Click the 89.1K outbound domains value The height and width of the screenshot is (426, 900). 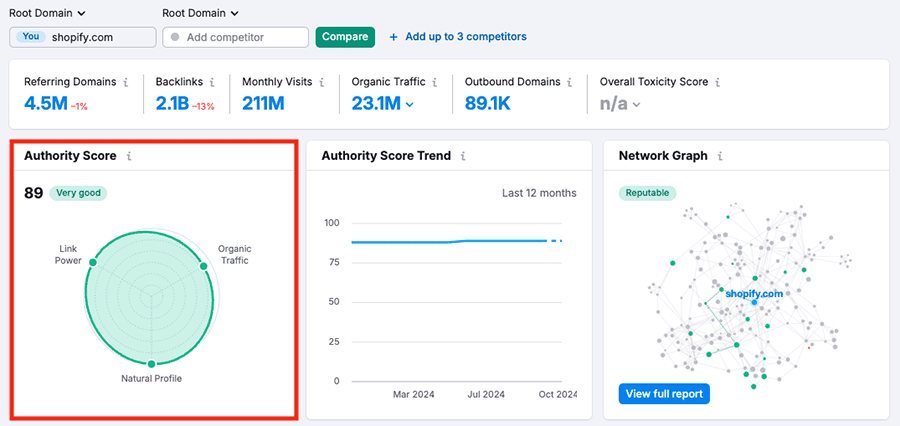(487, 103)
